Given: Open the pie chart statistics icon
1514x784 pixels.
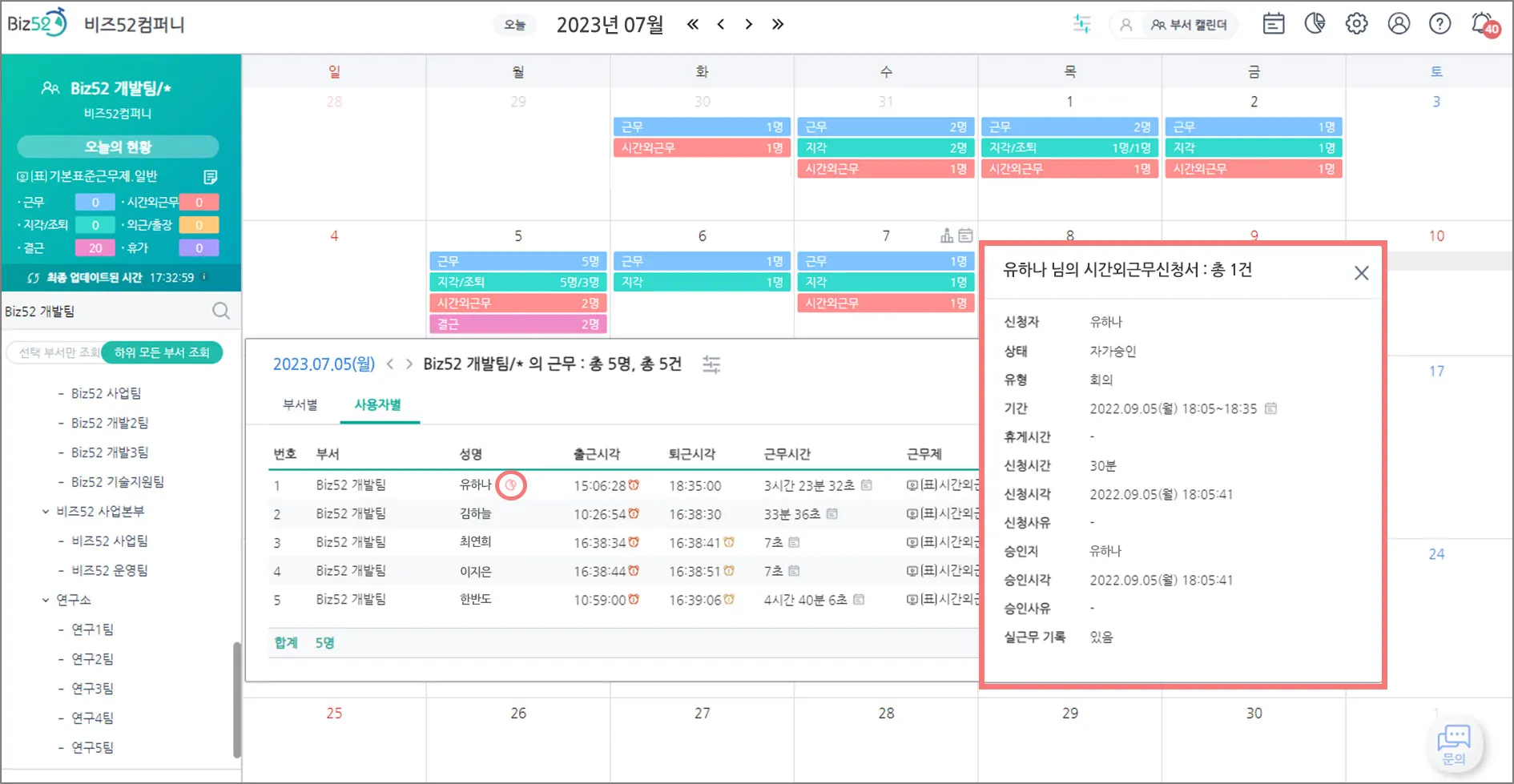Looking at the screenshot, I should click(1315, 24).
